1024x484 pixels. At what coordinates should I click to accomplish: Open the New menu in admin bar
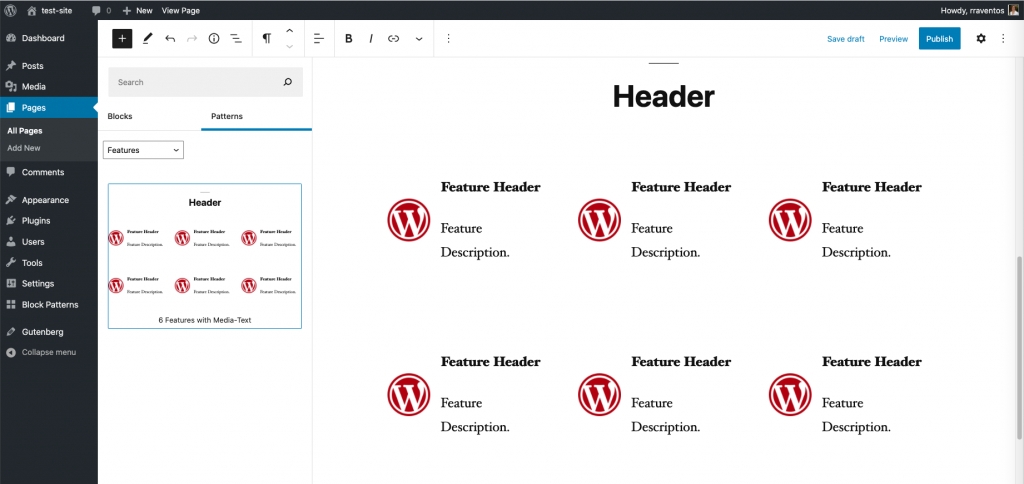[137, 10]
